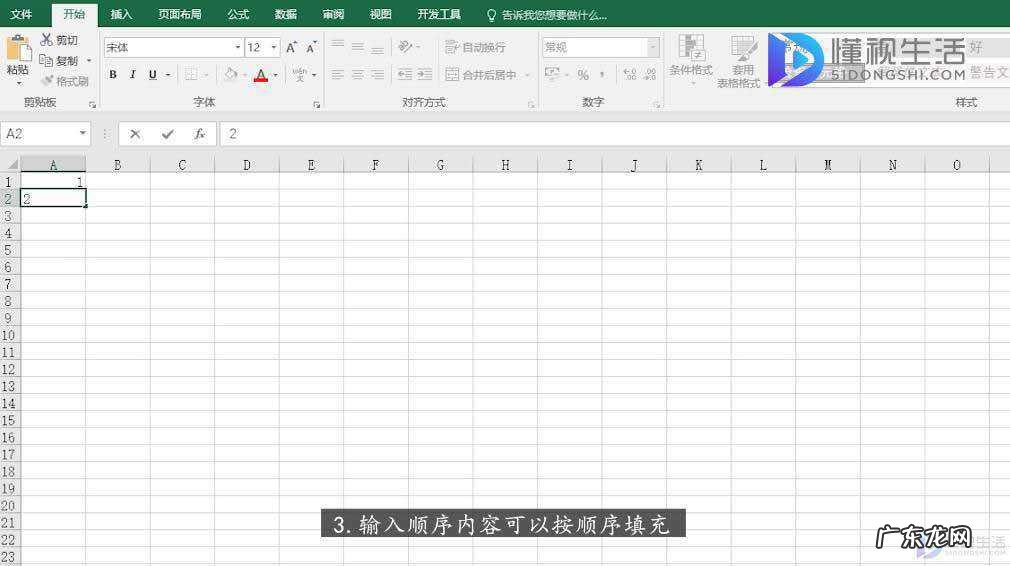Open underline style dropdown arrow
This screenshot has width=1010, height=566.
point(168,75)
